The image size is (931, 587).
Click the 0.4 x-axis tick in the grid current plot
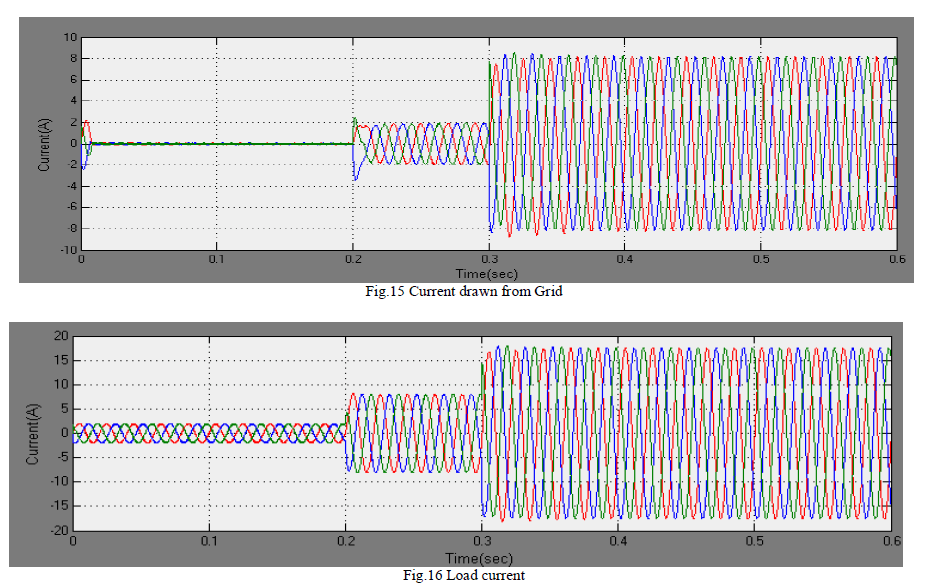[624, 259]
